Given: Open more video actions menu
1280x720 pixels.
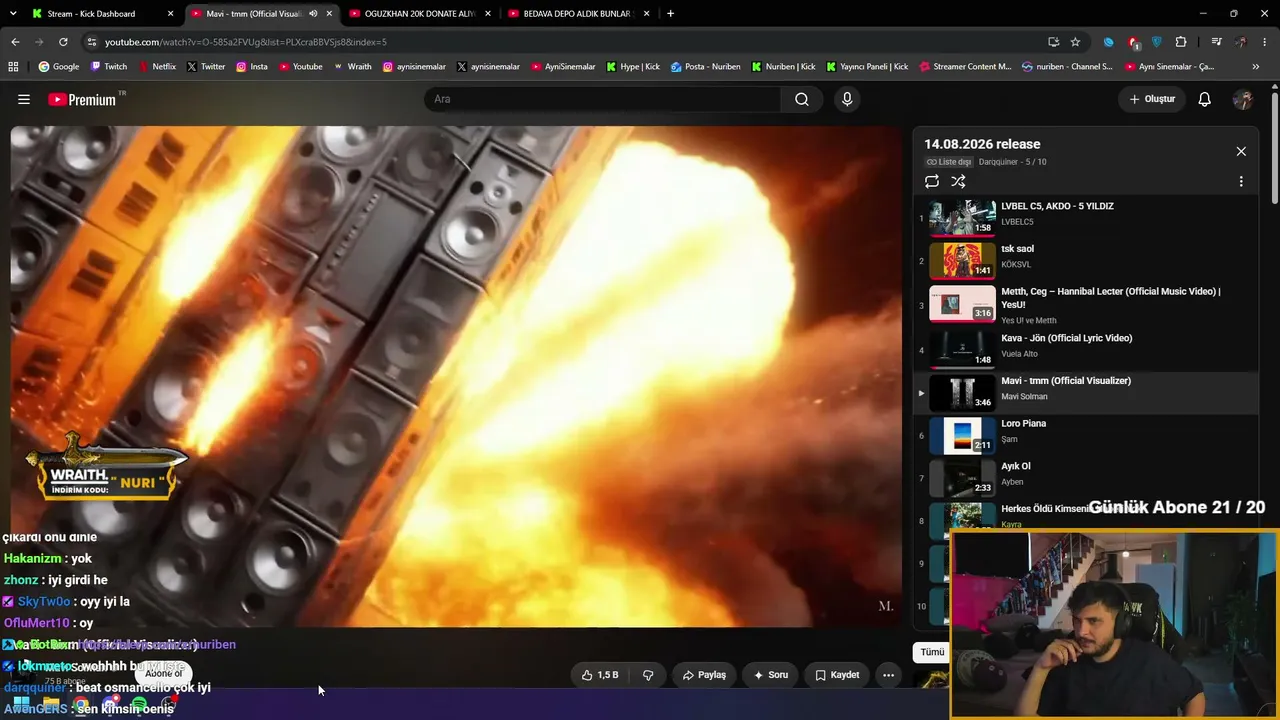Looking at the screenshot, I should click(x=888, y=675).
